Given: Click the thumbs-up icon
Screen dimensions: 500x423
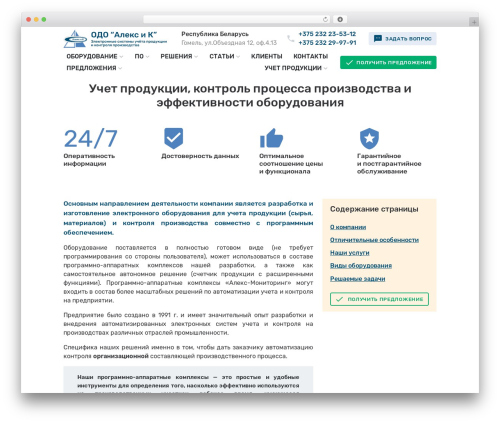Looking at the screenshot, I should coord(271,138).
